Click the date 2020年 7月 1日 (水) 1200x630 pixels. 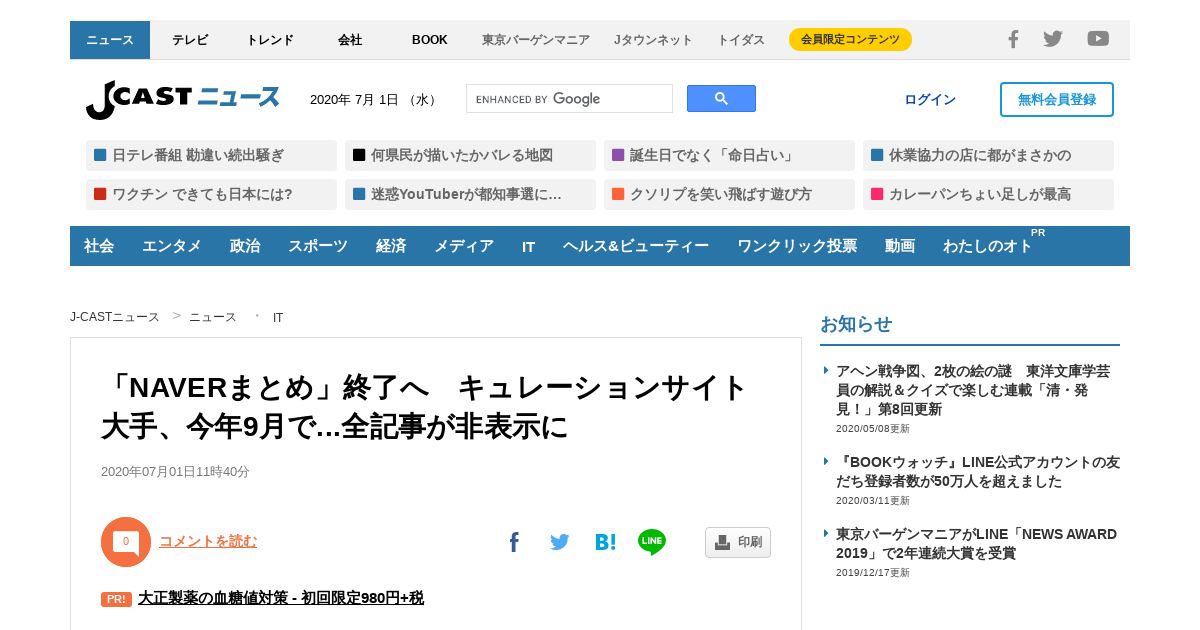click(x=374, y=100)
